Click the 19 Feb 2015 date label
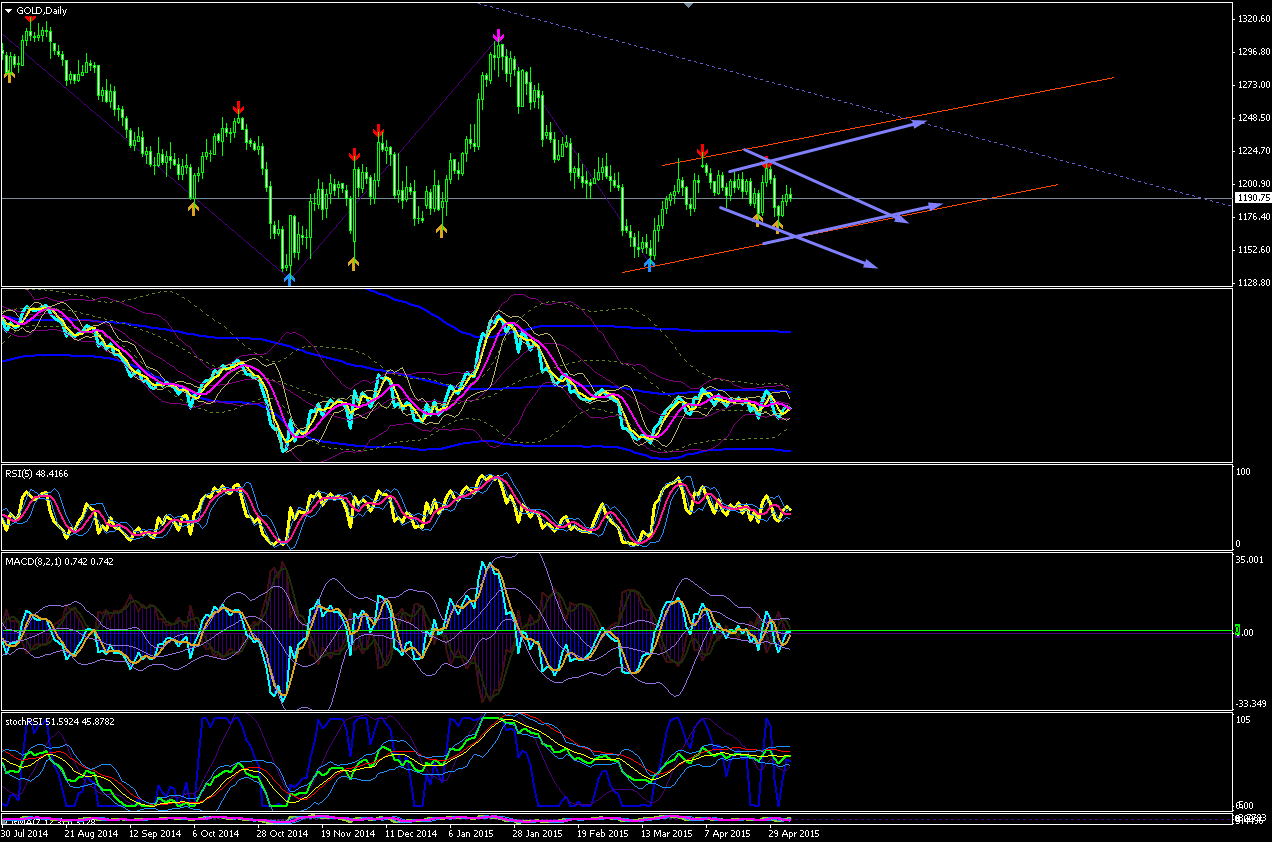 602,832
